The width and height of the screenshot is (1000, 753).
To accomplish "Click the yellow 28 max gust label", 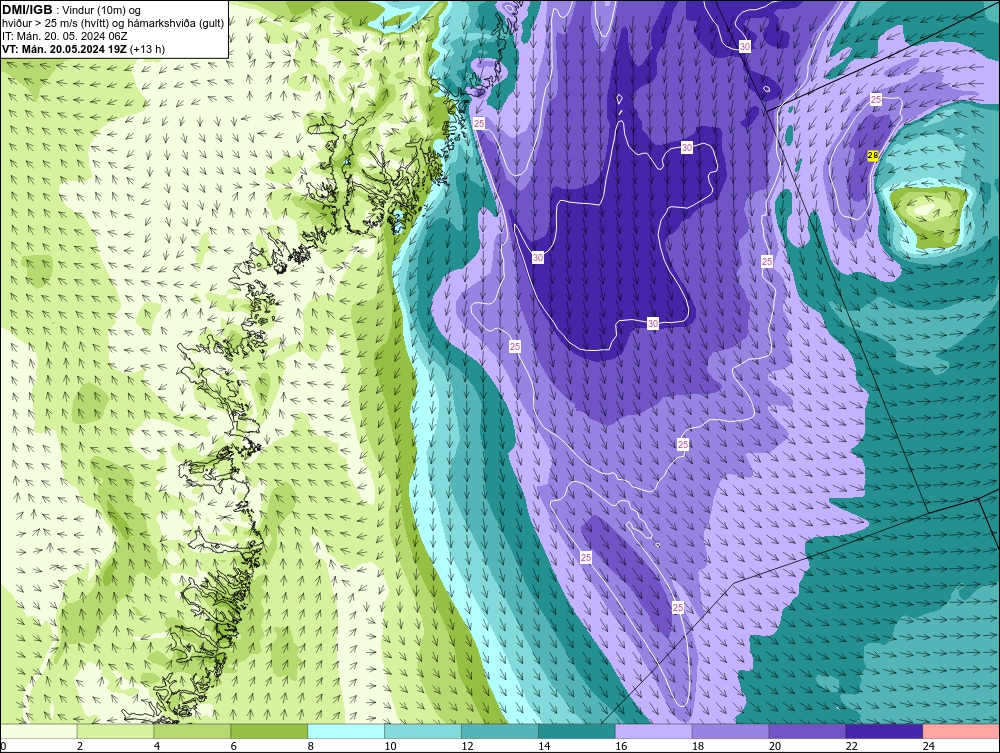I will [x=873, y=155].
